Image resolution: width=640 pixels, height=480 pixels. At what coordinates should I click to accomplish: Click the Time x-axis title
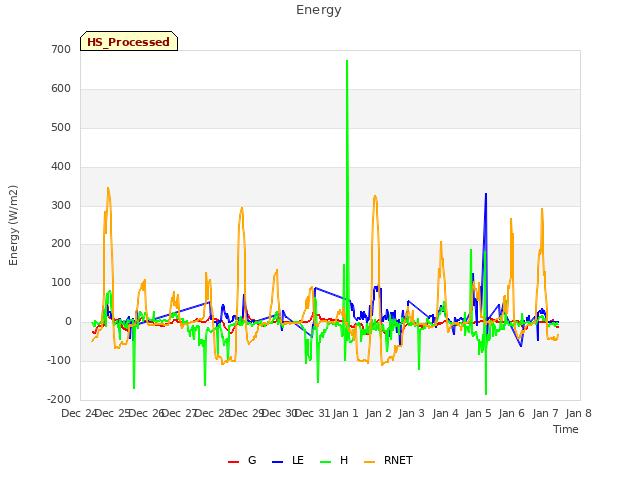click(565, 429)
